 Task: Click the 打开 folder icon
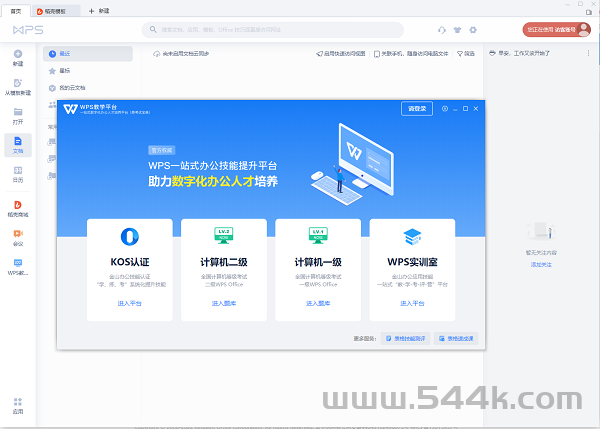17,116
